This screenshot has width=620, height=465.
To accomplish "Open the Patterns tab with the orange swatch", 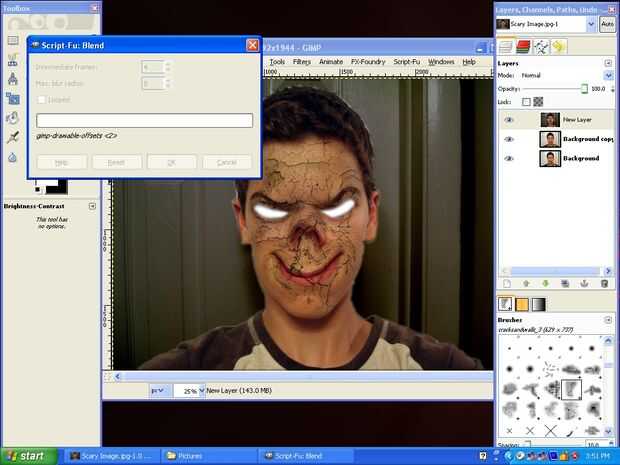I will coord(522,304).
